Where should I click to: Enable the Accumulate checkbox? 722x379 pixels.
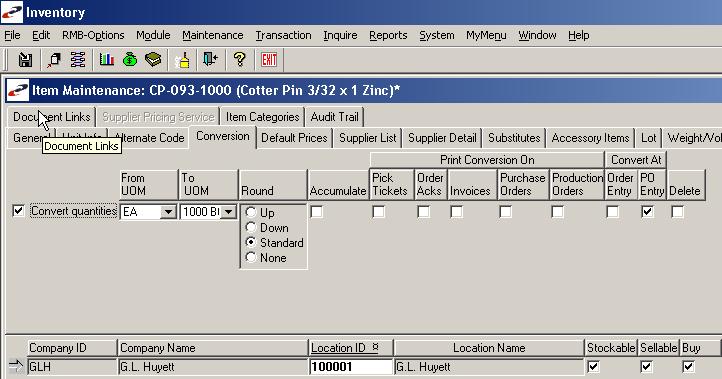(x=316, y=211)
